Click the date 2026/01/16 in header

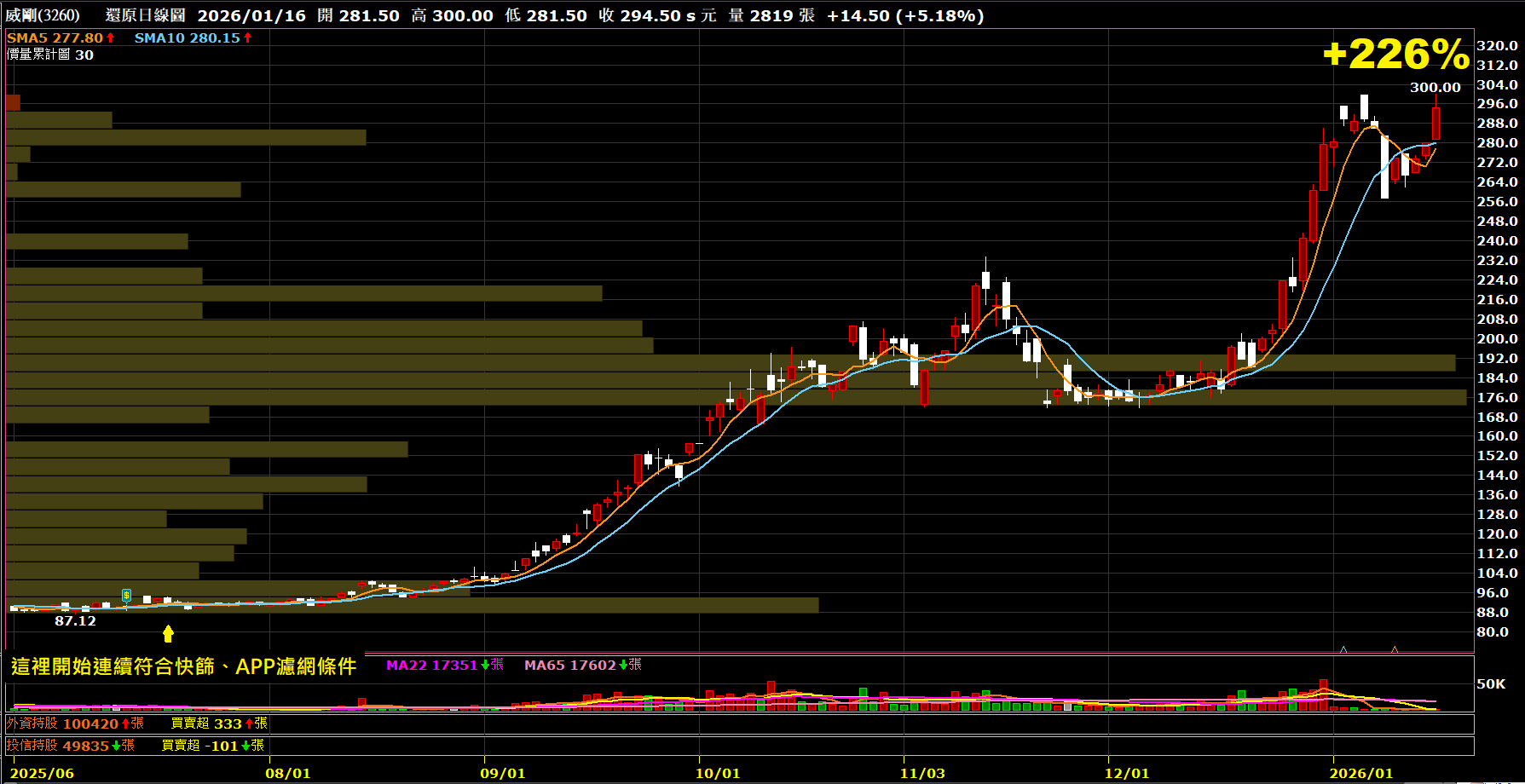coord(251,15)
